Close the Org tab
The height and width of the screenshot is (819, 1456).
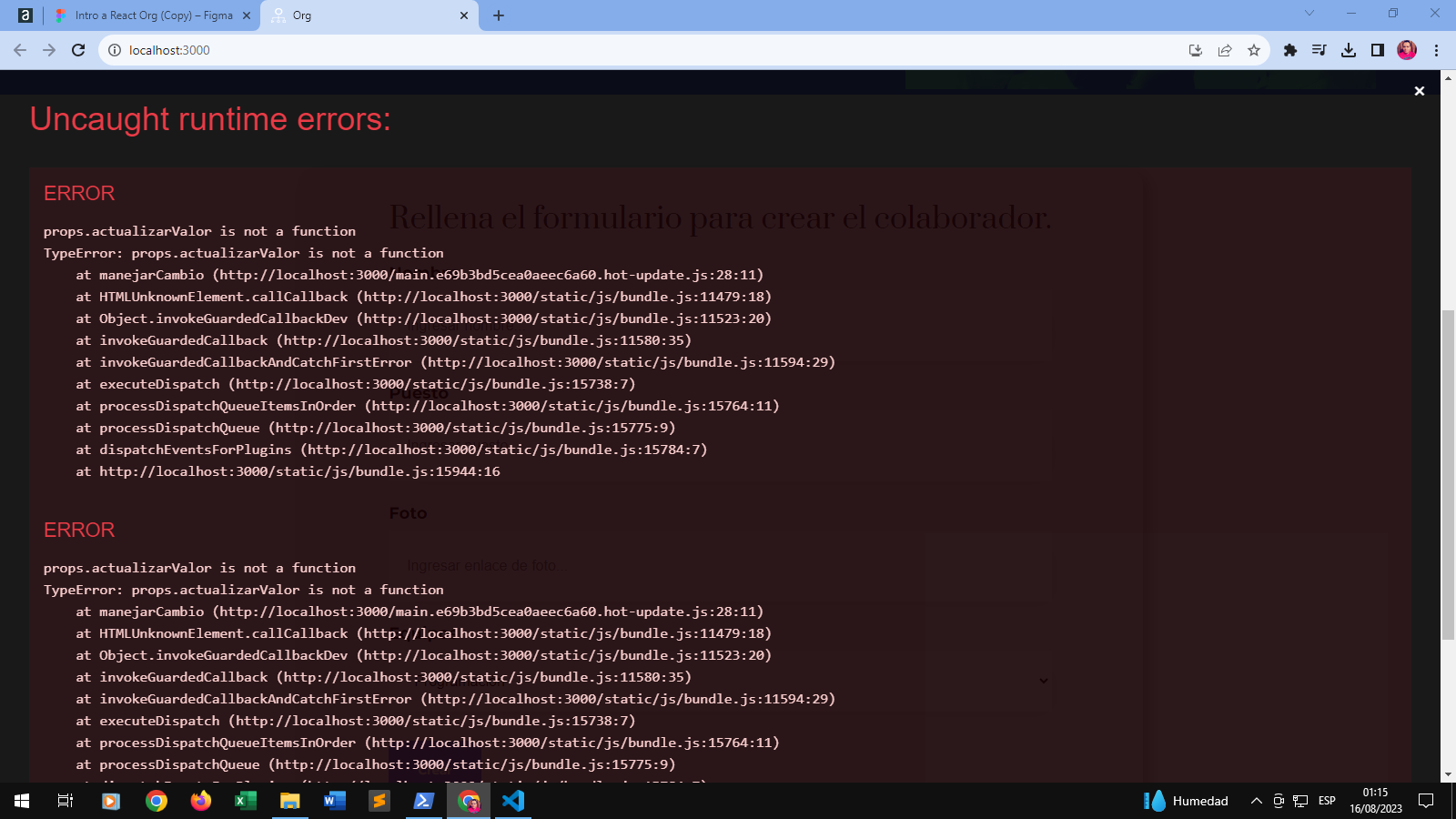pyautogui.click(x=463, y=15)
